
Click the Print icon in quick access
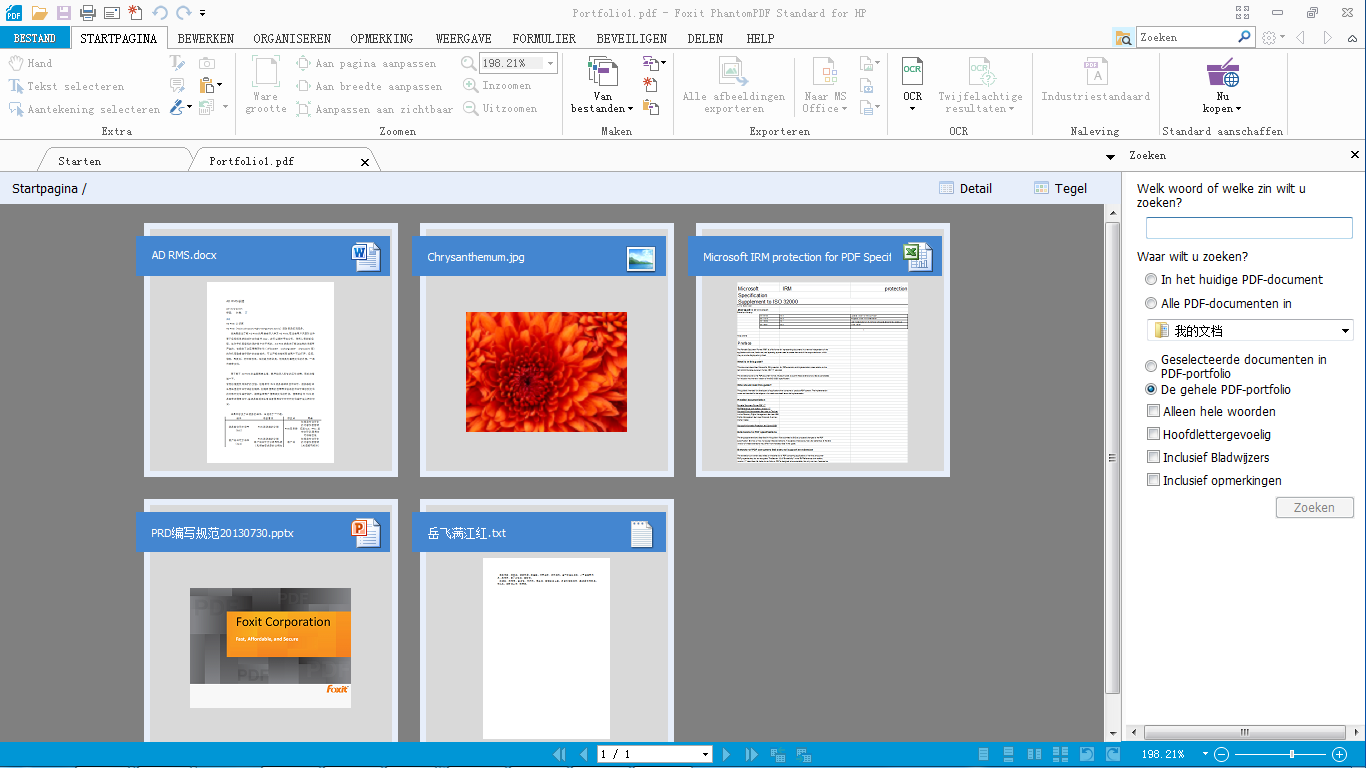click(87, 13)
